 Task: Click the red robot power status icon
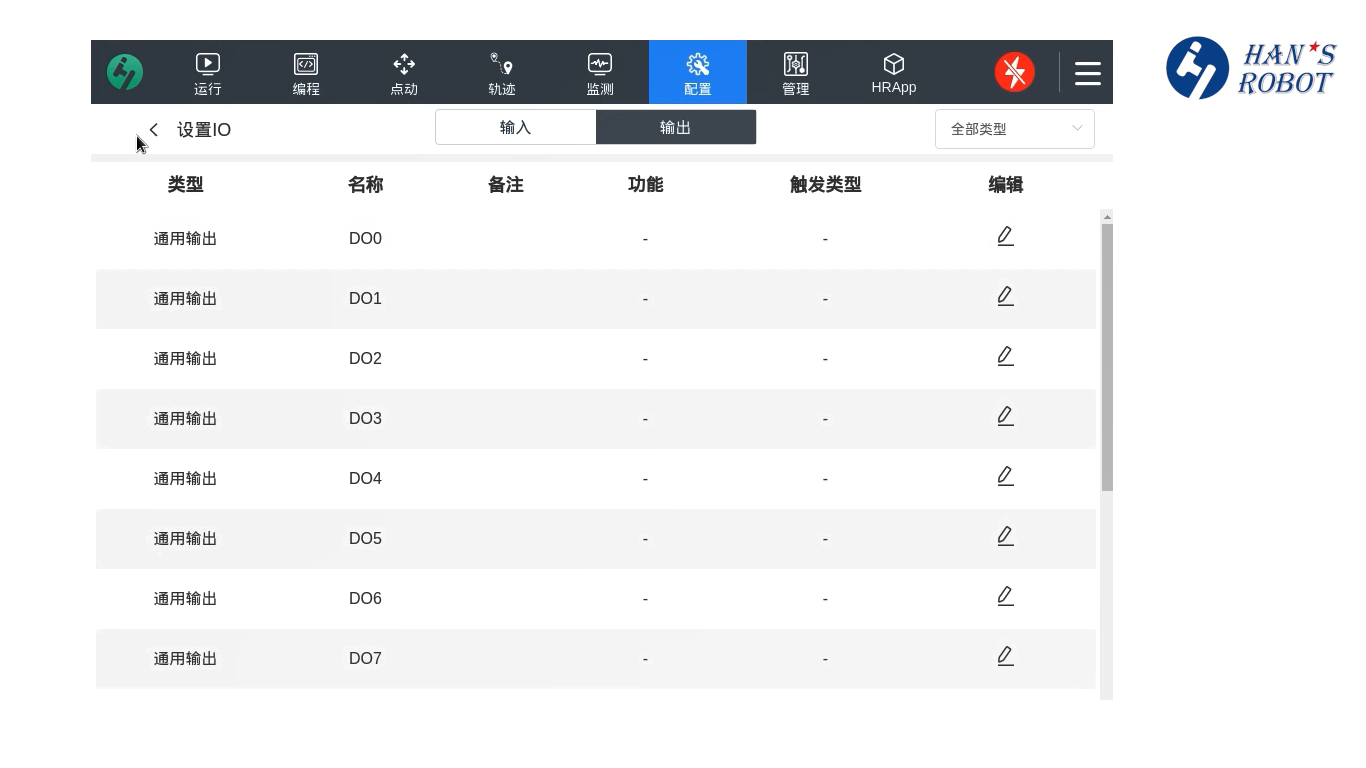(1014, 72)
